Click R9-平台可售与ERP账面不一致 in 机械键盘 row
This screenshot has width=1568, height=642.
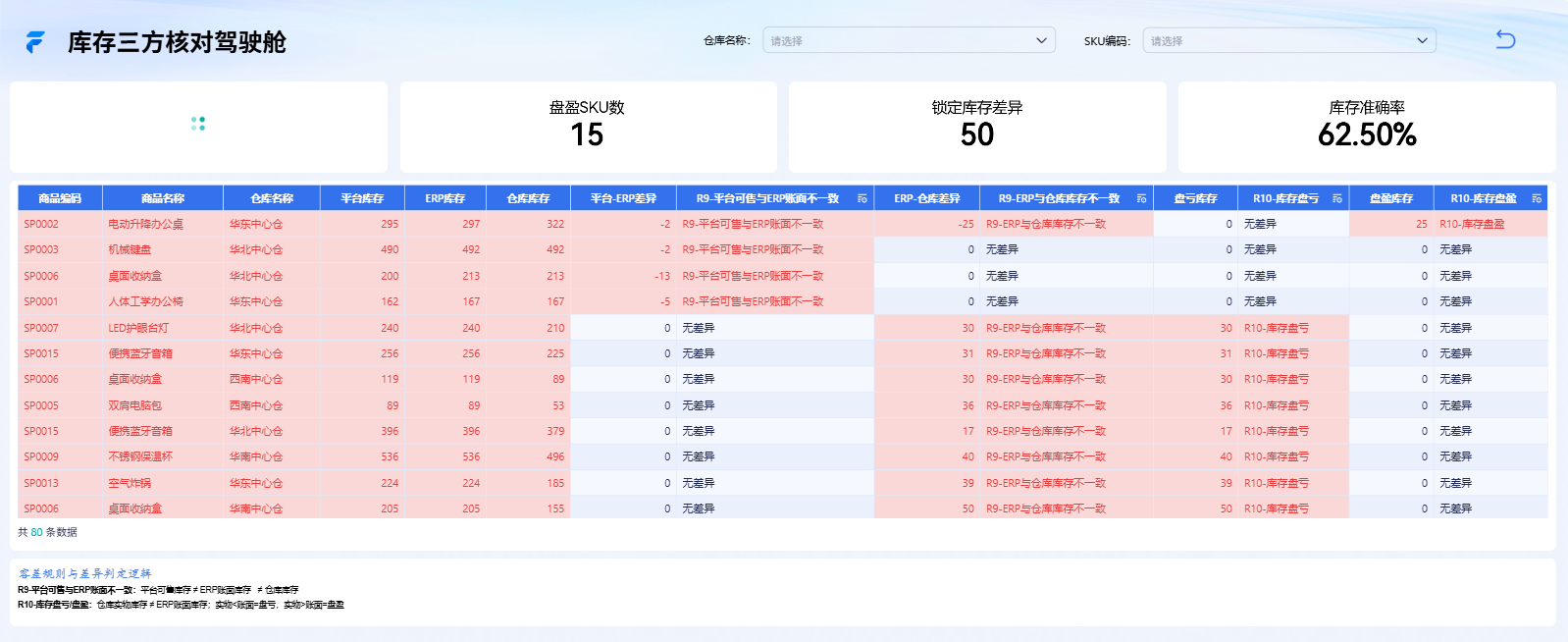pyautogui.click(x=753, y=249)
